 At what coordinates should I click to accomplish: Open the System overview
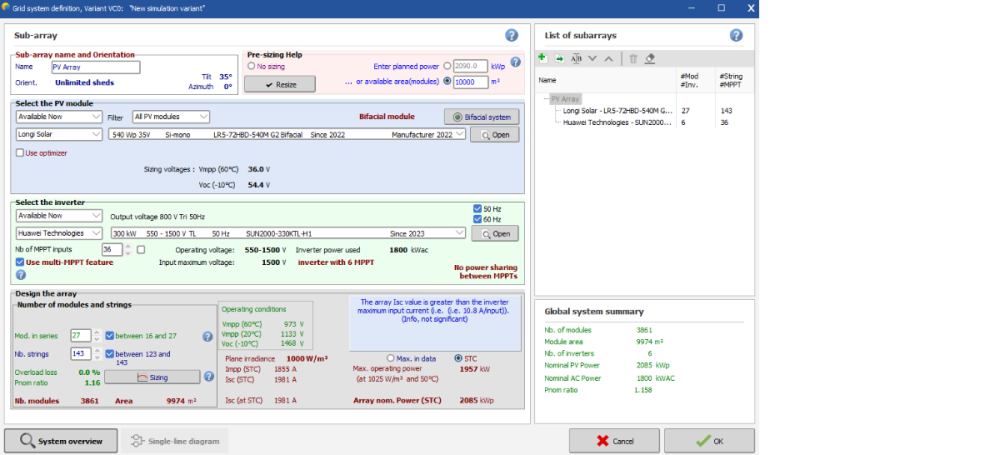click(x=60, y=440)
